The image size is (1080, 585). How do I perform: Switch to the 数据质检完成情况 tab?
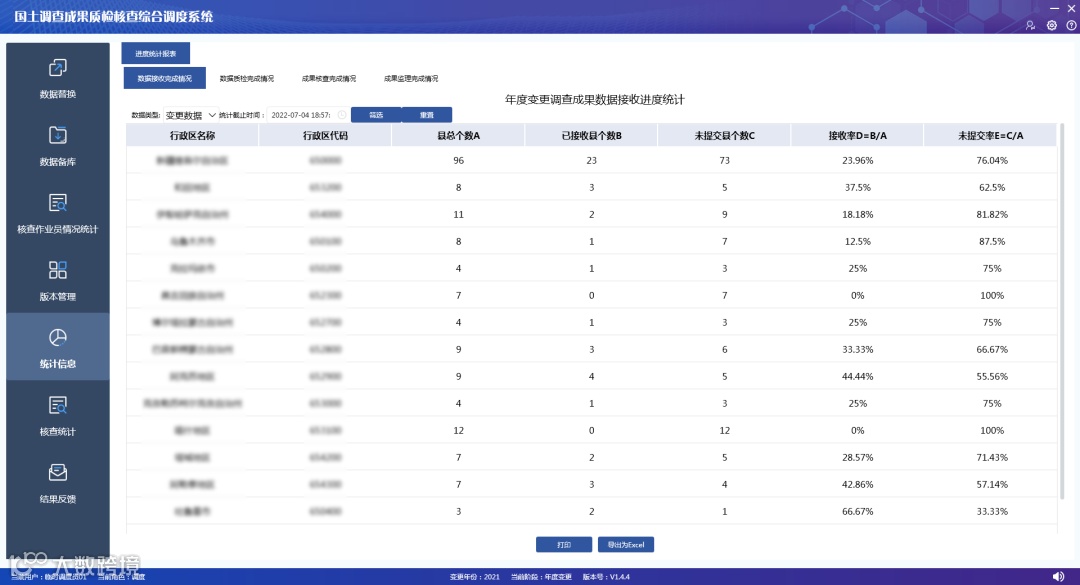pos(247,79)
